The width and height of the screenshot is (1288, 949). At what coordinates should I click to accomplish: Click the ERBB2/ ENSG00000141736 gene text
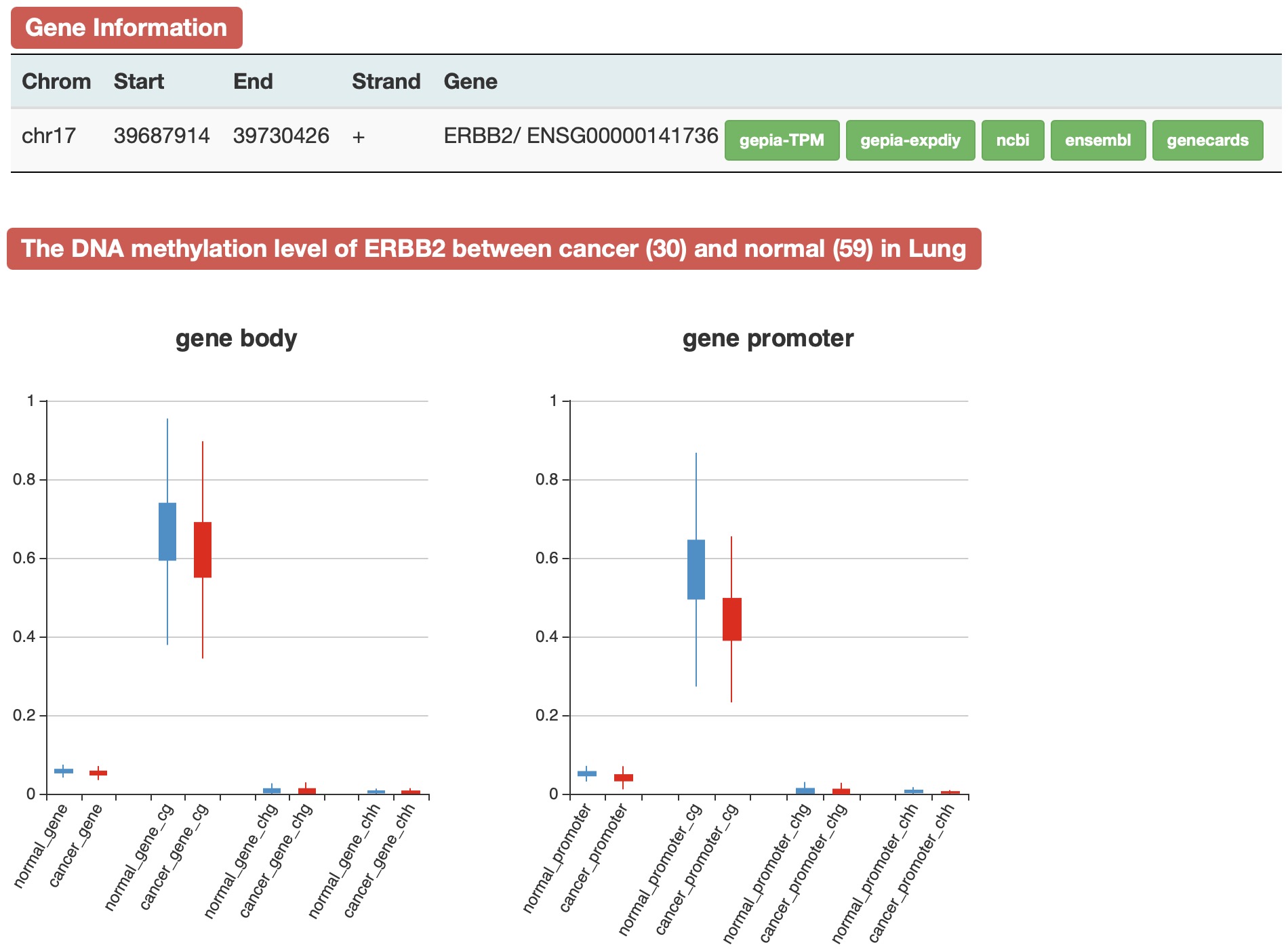pos(581,136)
